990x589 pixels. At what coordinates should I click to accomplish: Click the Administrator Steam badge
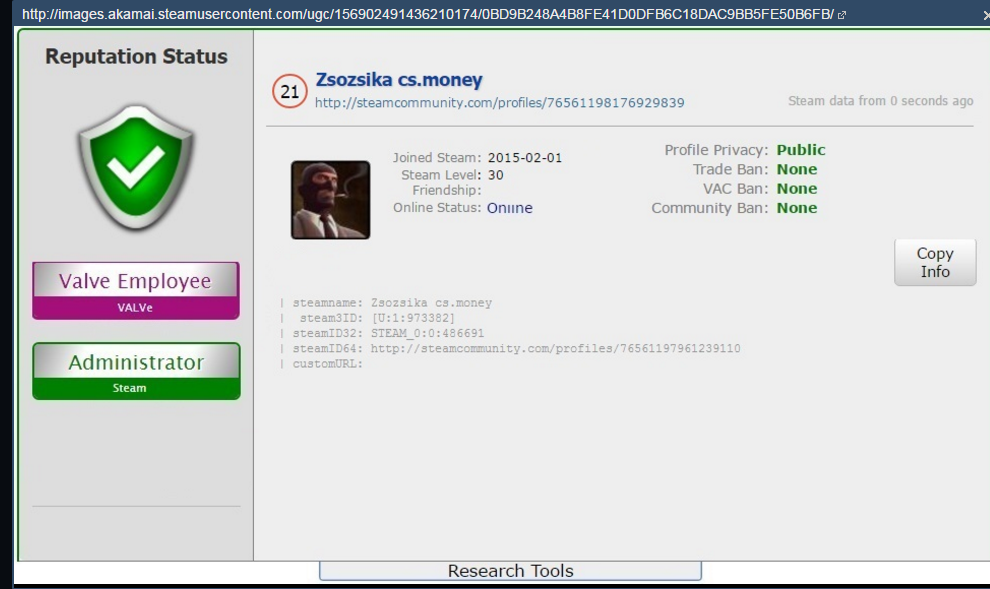coord(136,371)
